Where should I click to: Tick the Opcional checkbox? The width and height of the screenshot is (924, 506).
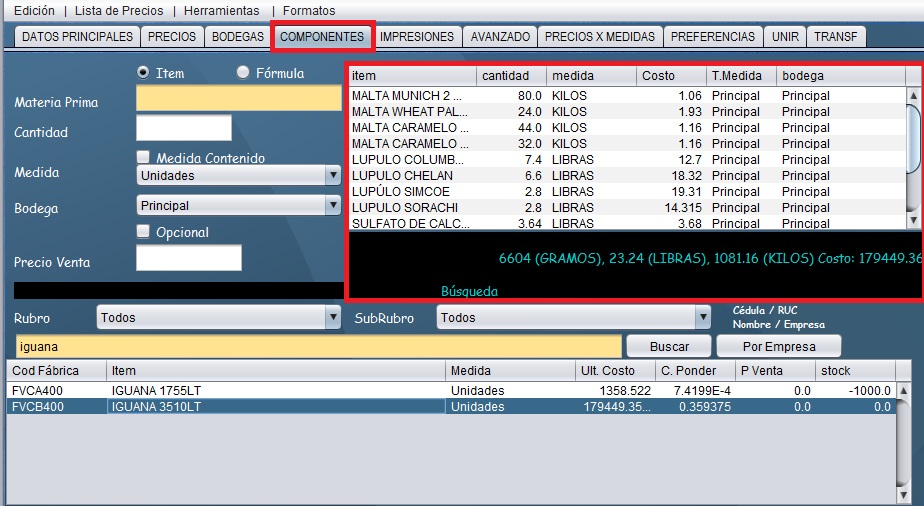click(x=144, y=232)
